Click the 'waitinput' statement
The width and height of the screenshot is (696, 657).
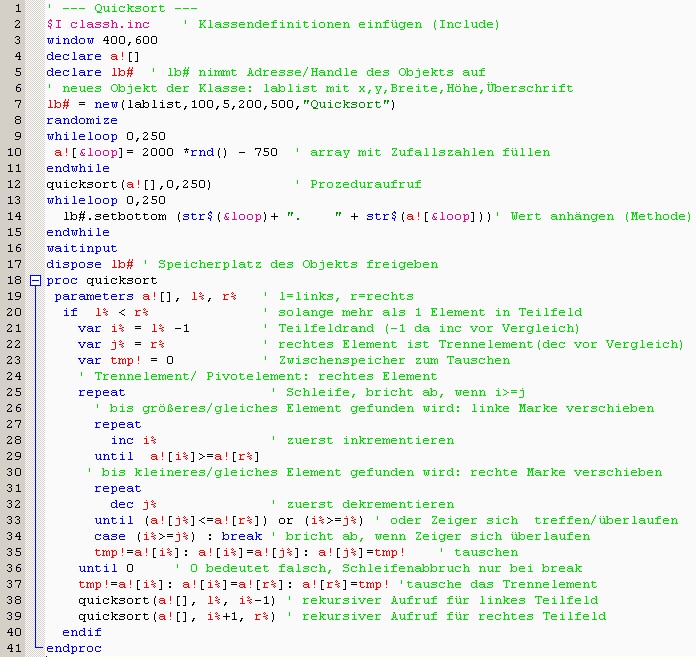click(82, 248)
